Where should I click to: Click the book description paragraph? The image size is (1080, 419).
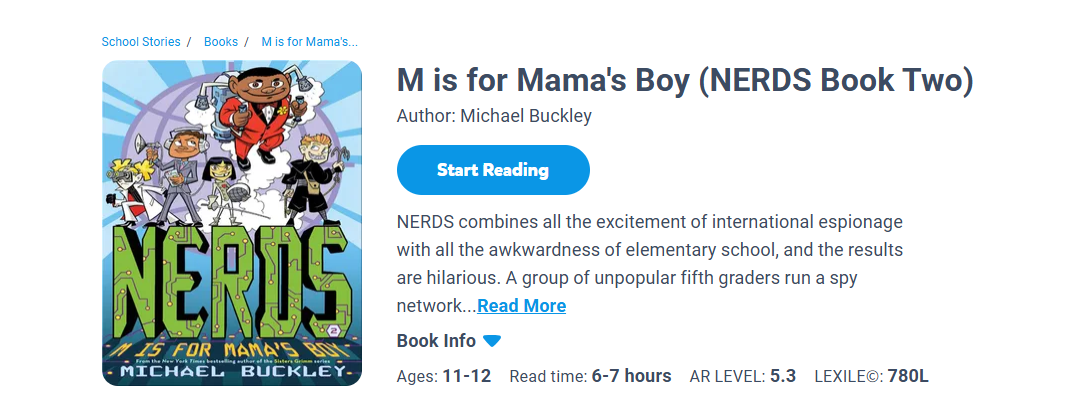pyautogui.click(x=650, y=249)
